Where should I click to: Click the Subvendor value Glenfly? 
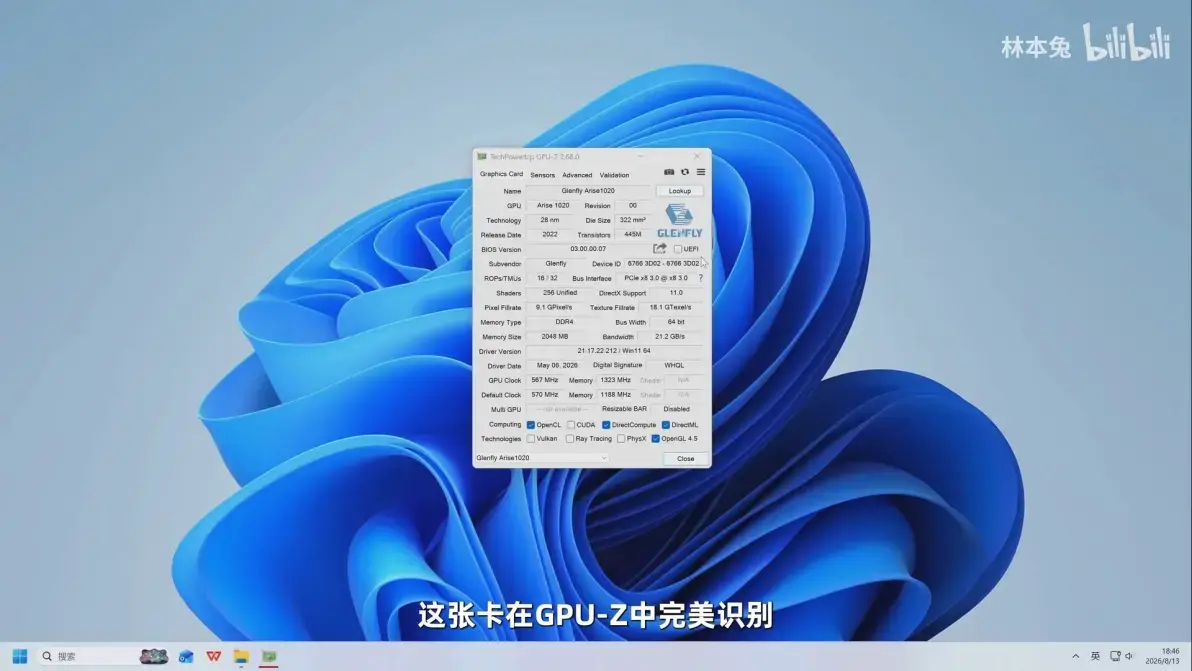click(x=556, y=264)
